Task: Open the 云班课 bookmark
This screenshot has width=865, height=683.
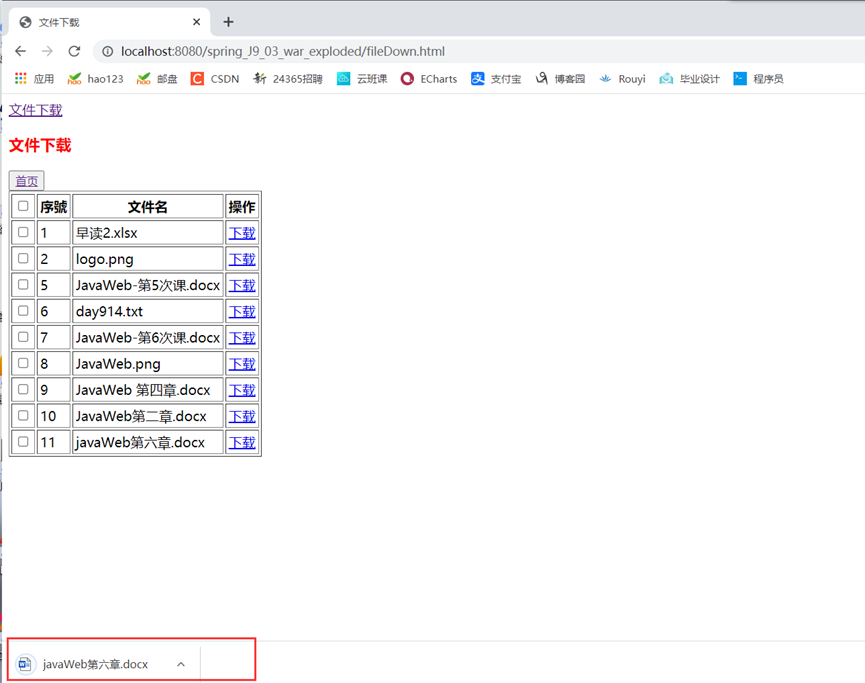Action: pos(362,79)
